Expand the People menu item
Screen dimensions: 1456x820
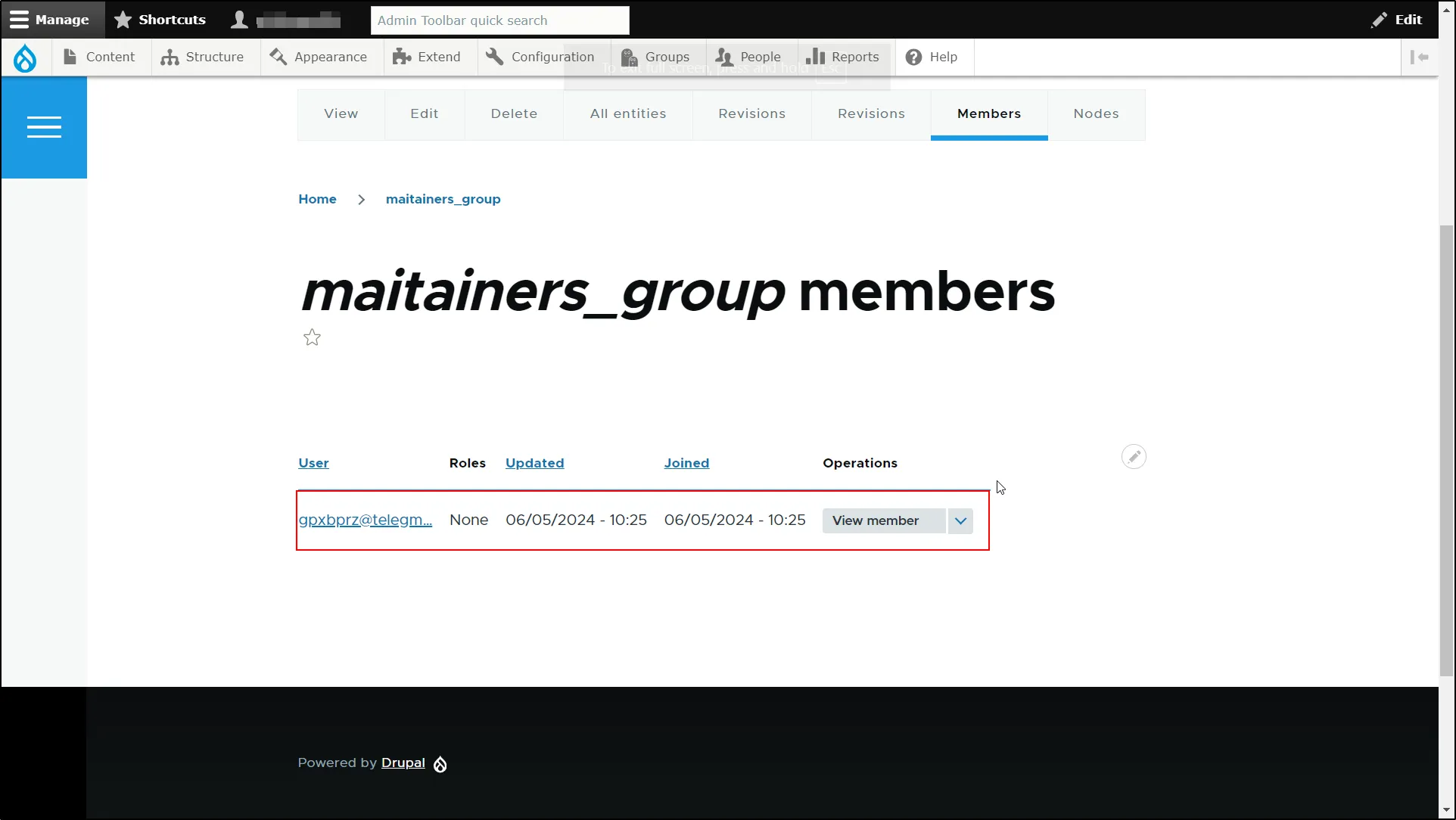tap(760, 57)
